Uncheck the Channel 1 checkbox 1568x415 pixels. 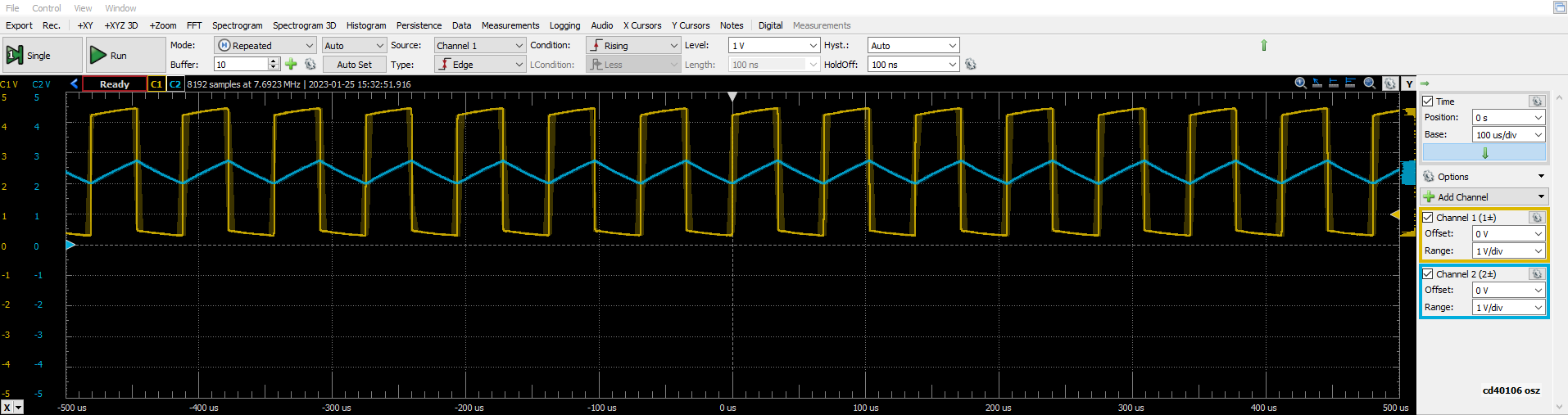pyautogui.click(x=1428, y=218)
